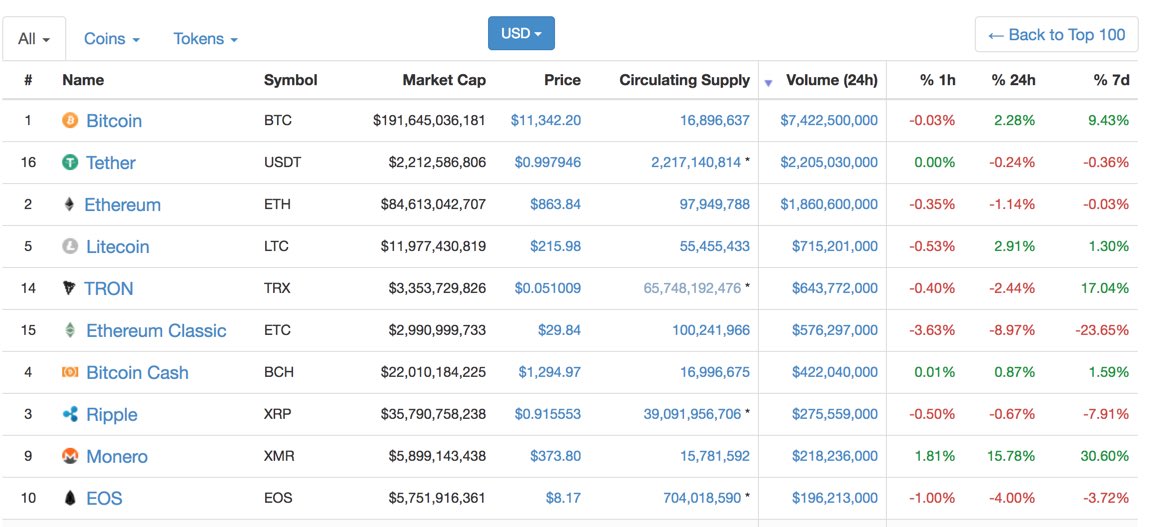Click the sort arrow beside Volume (24h)
1164x527 pixels.
click(768, 82)
